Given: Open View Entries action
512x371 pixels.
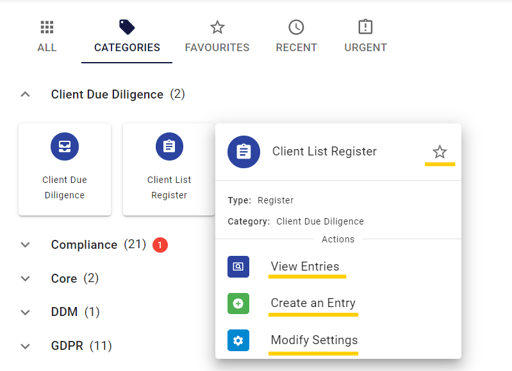Looking at the screenshot, I should pos(305,266).
